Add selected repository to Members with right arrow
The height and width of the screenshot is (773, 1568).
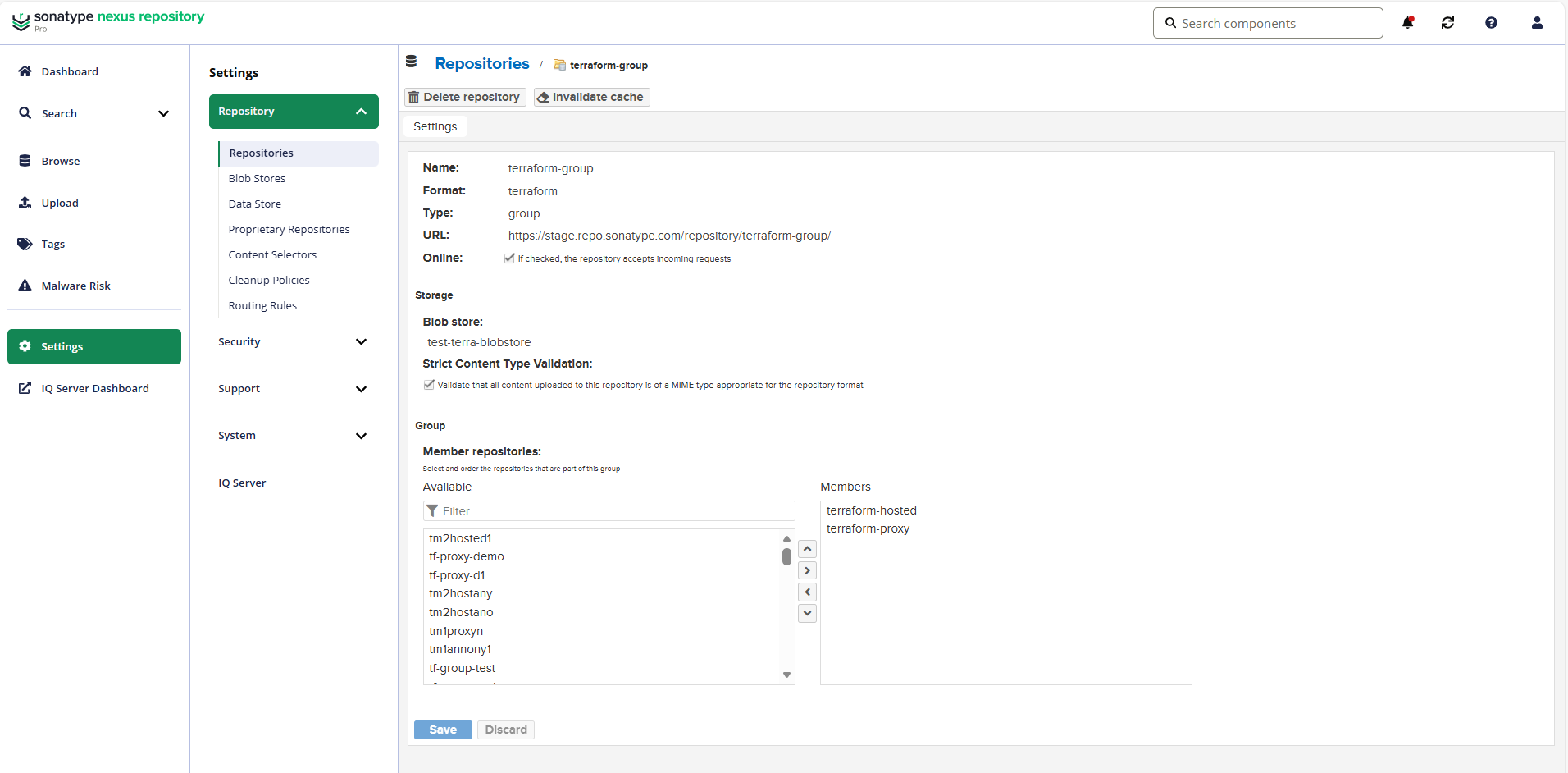tap(808, 570)
